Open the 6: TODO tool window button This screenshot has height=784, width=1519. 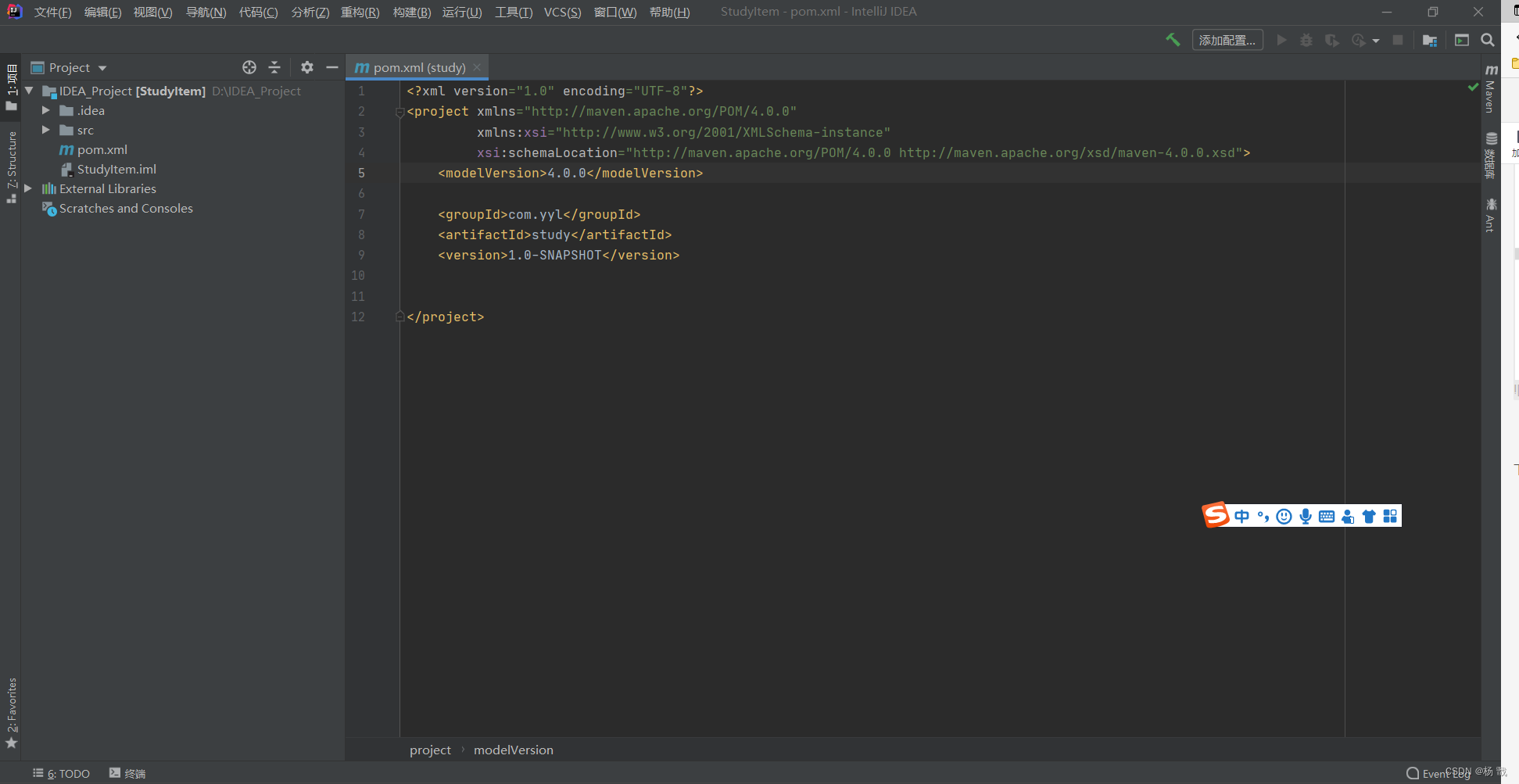click(61, 774)
